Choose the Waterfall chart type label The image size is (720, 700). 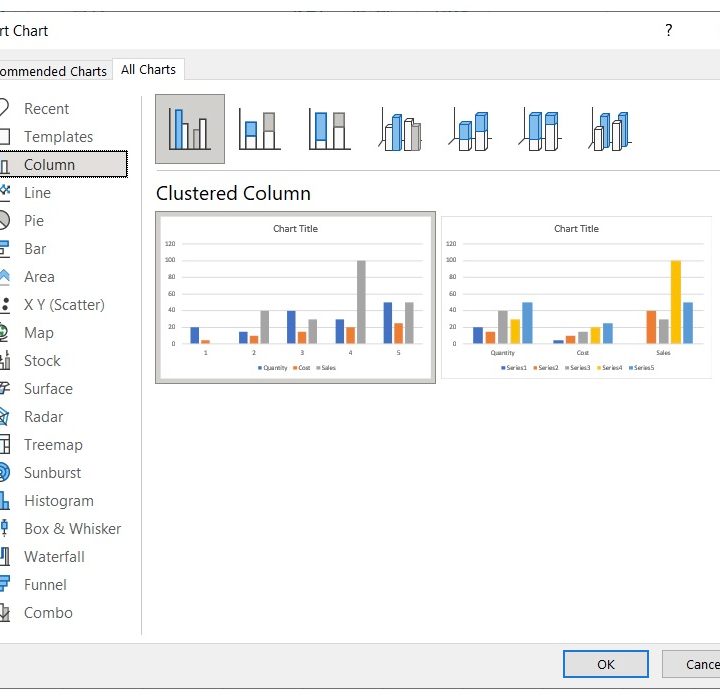[54, 557]
